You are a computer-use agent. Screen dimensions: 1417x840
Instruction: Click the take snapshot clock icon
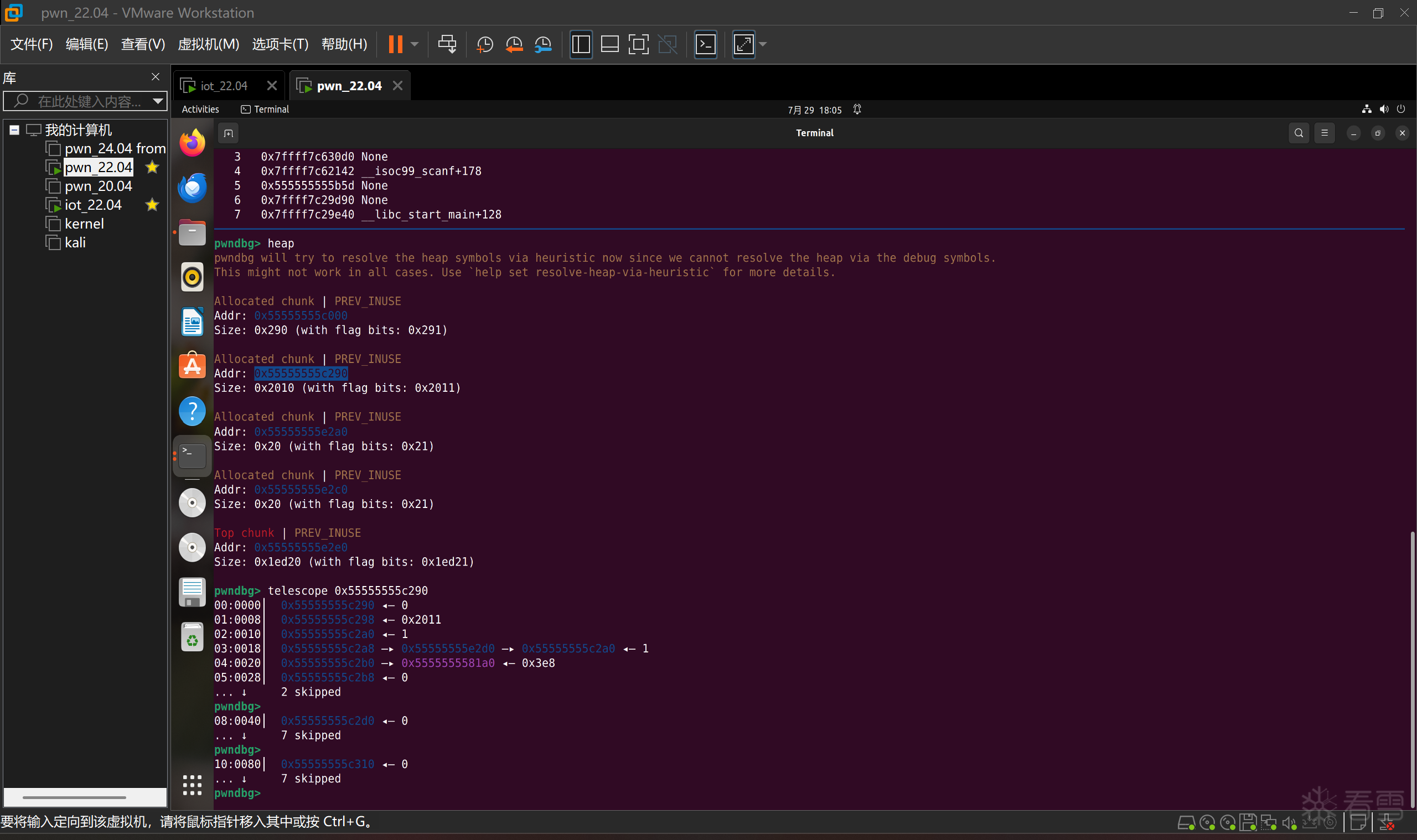click(x=484, y=44)
